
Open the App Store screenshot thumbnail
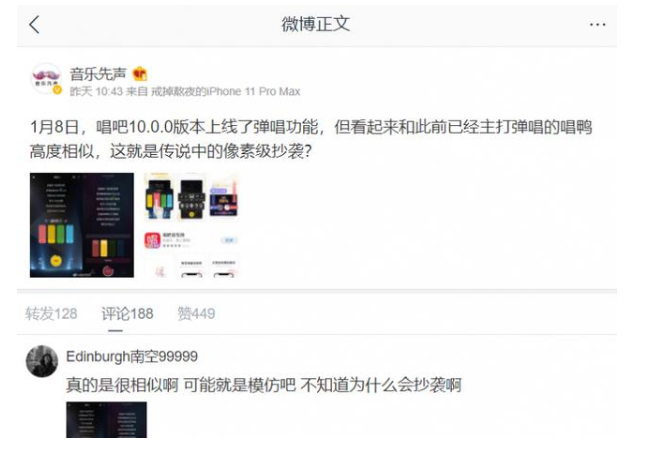192,225
